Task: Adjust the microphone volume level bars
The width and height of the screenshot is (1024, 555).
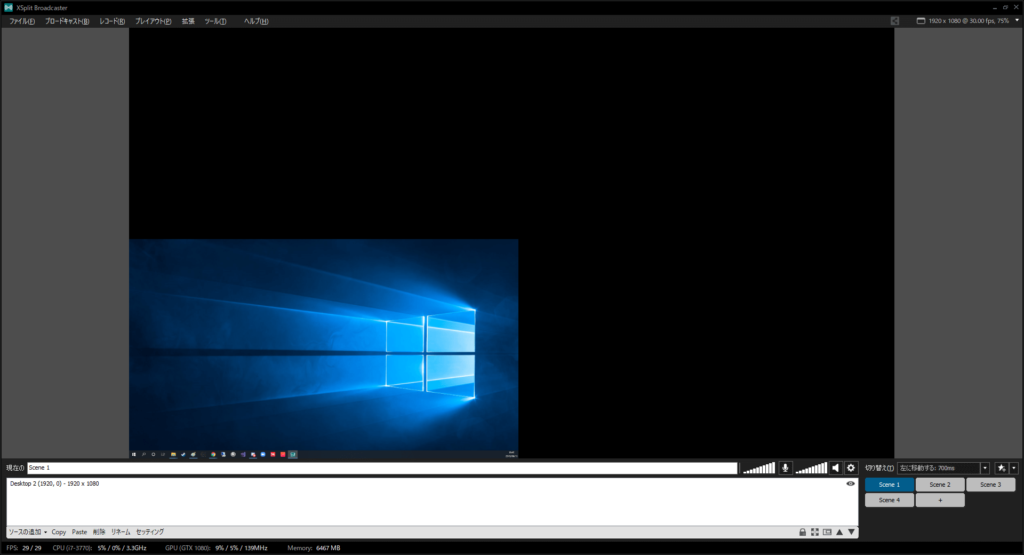Action: [x=759, y=468]
